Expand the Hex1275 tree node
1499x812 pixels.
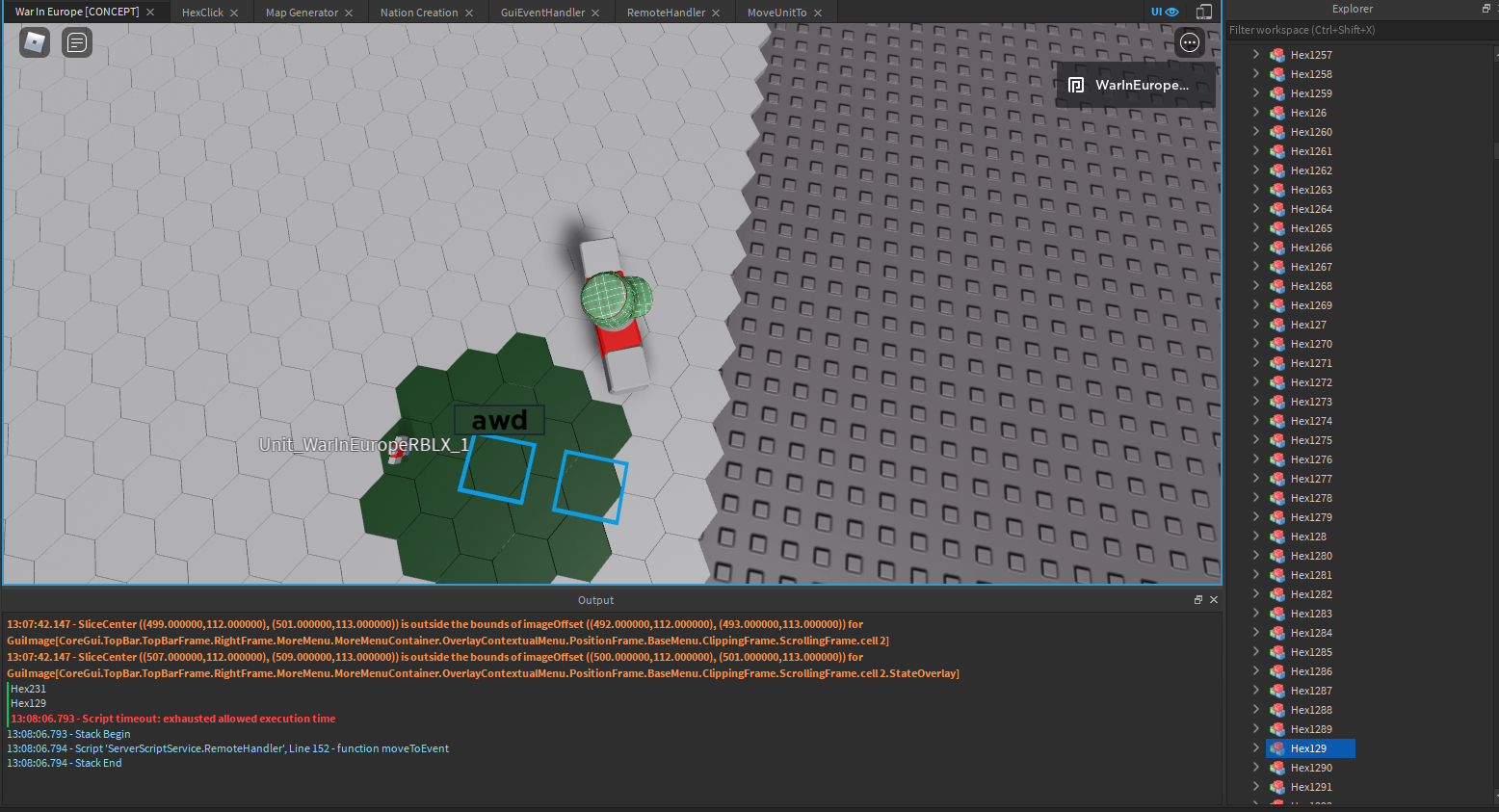(1255, 440)
